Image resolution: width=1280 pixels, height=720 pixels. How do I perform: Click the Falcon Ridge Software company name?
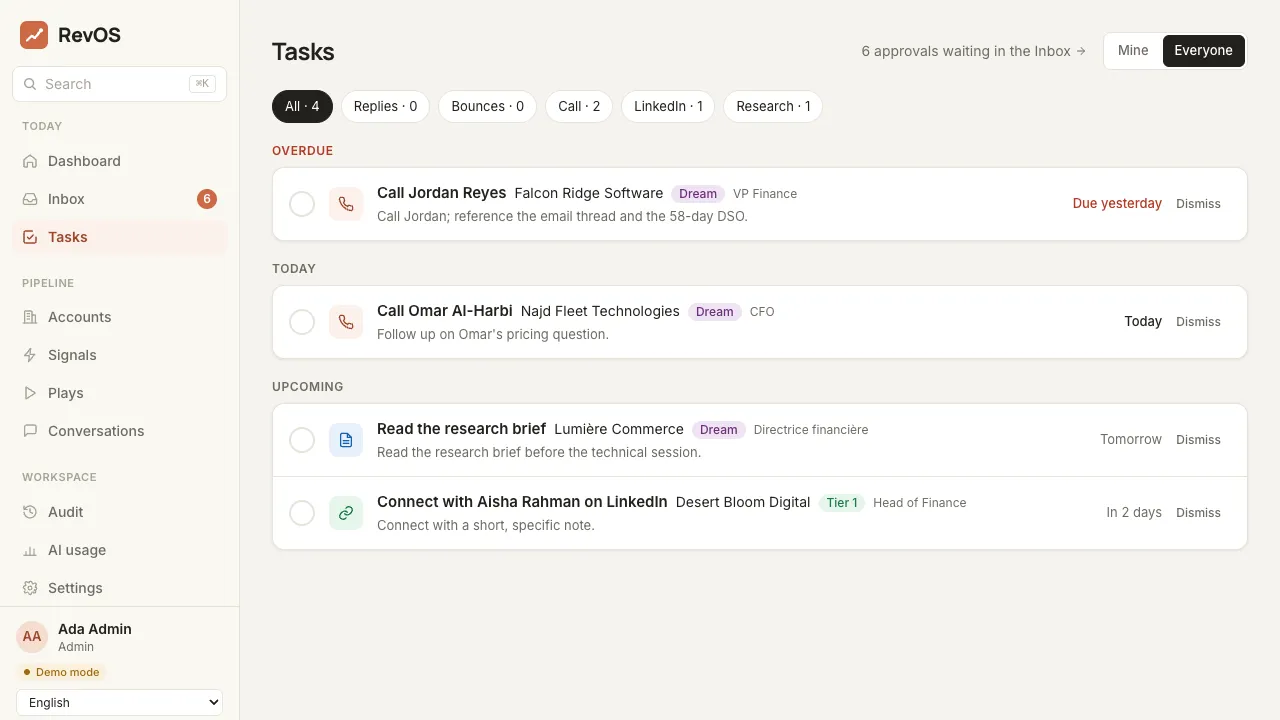click(x=589, y=193)
